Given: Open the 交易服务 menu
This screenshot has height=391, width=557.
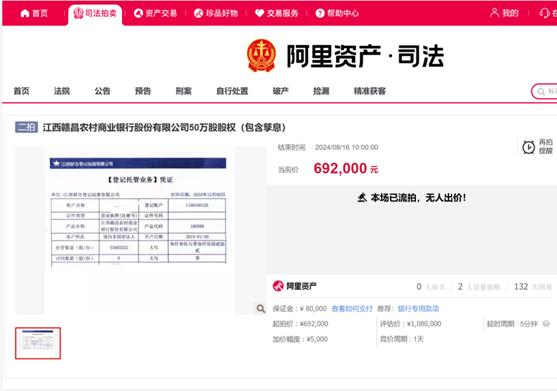Looking at the screenshot, I should (x=277, y=13).
